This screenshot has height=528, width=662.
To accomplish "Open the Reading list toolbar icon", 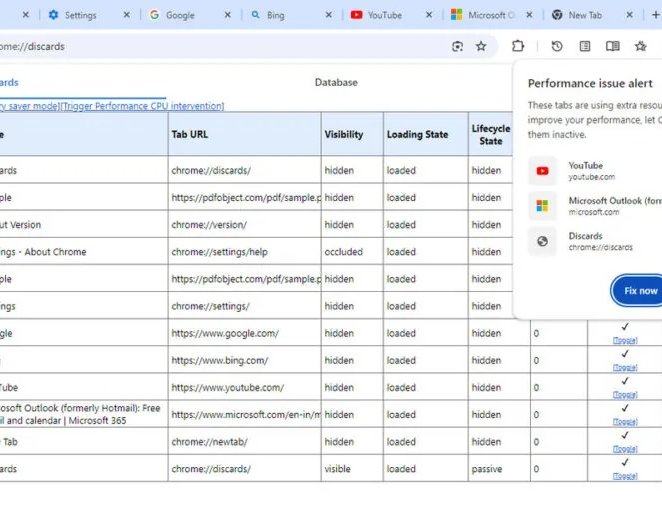I will 585,46.
